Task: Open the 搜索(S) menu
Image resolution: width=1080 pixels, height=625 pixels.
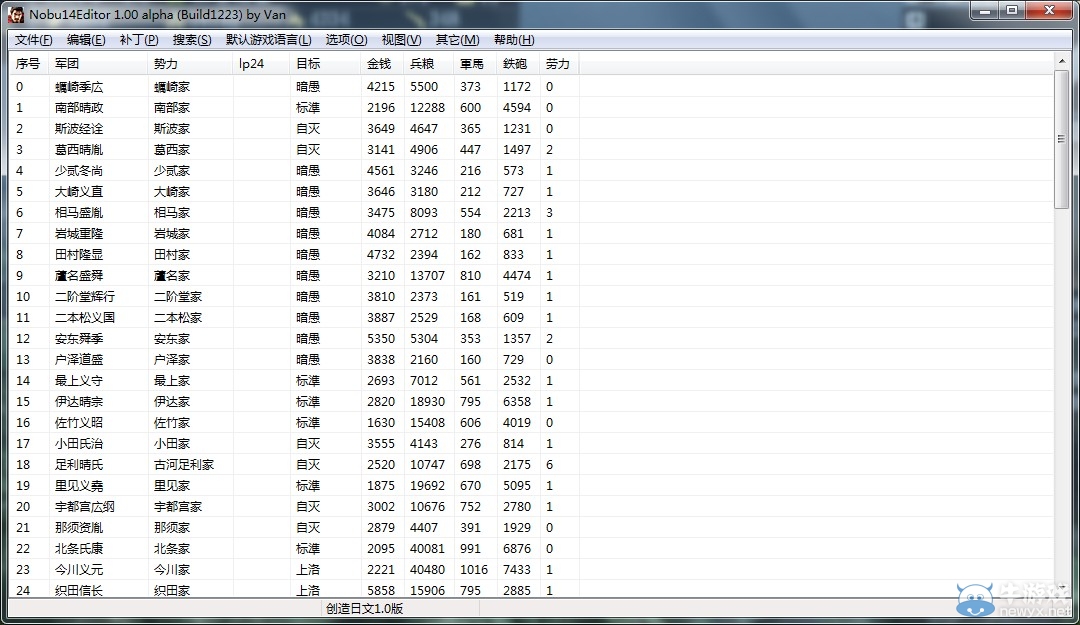Action: tap(192, 40)
